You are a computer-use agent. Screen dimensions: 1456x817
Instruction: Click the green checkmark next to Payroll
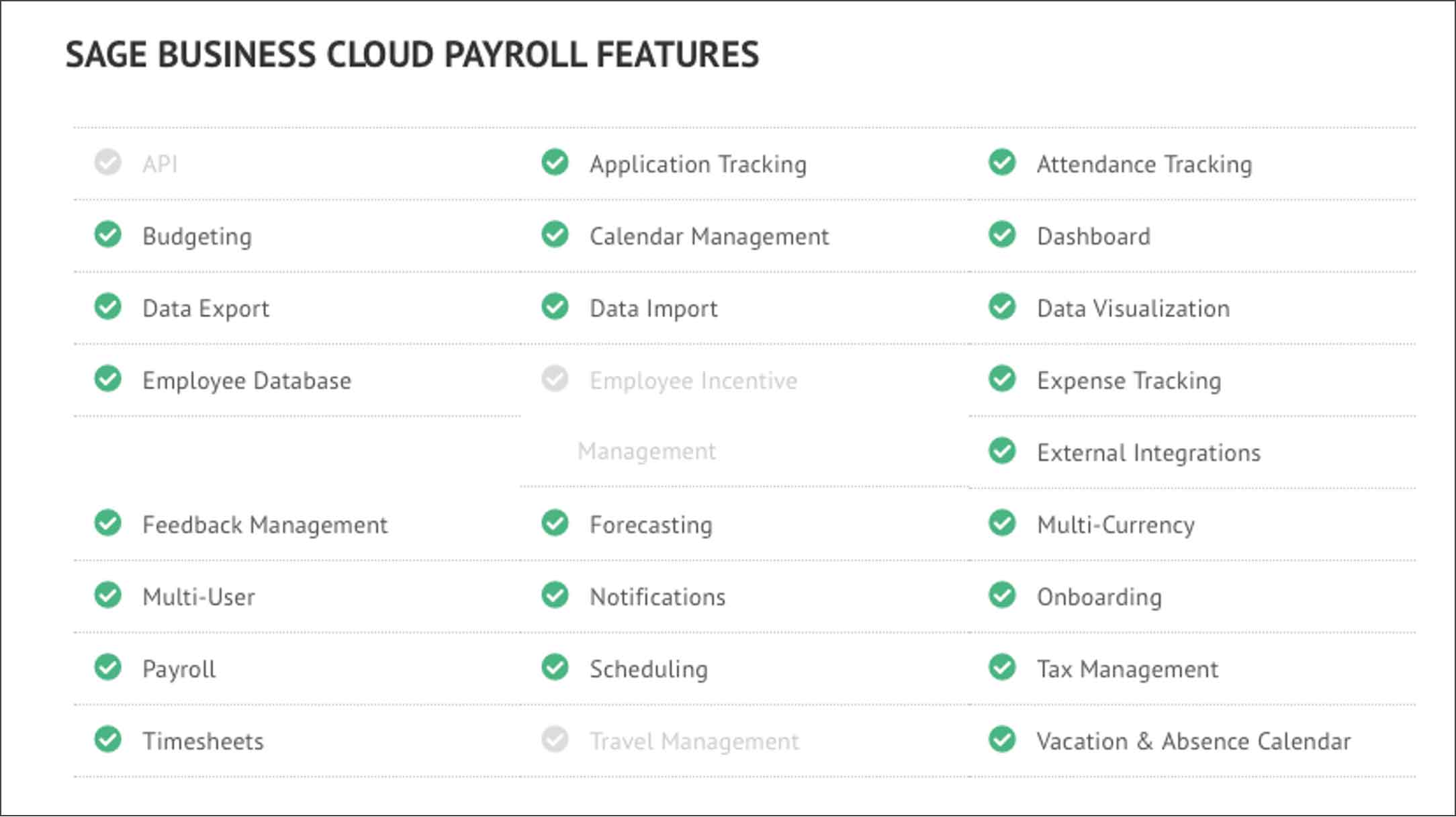[107, 667]
